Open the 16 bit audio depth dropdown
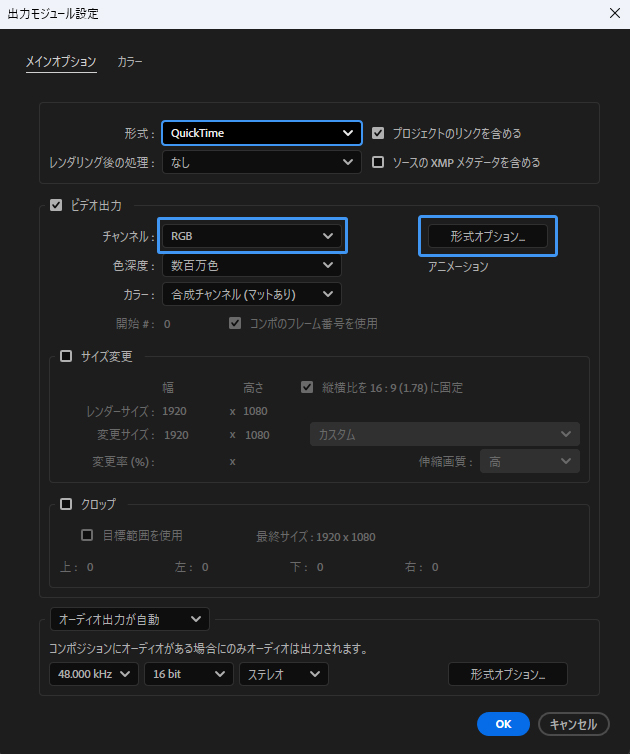Viewport: 630px width, 754px height. click(188, 675)
